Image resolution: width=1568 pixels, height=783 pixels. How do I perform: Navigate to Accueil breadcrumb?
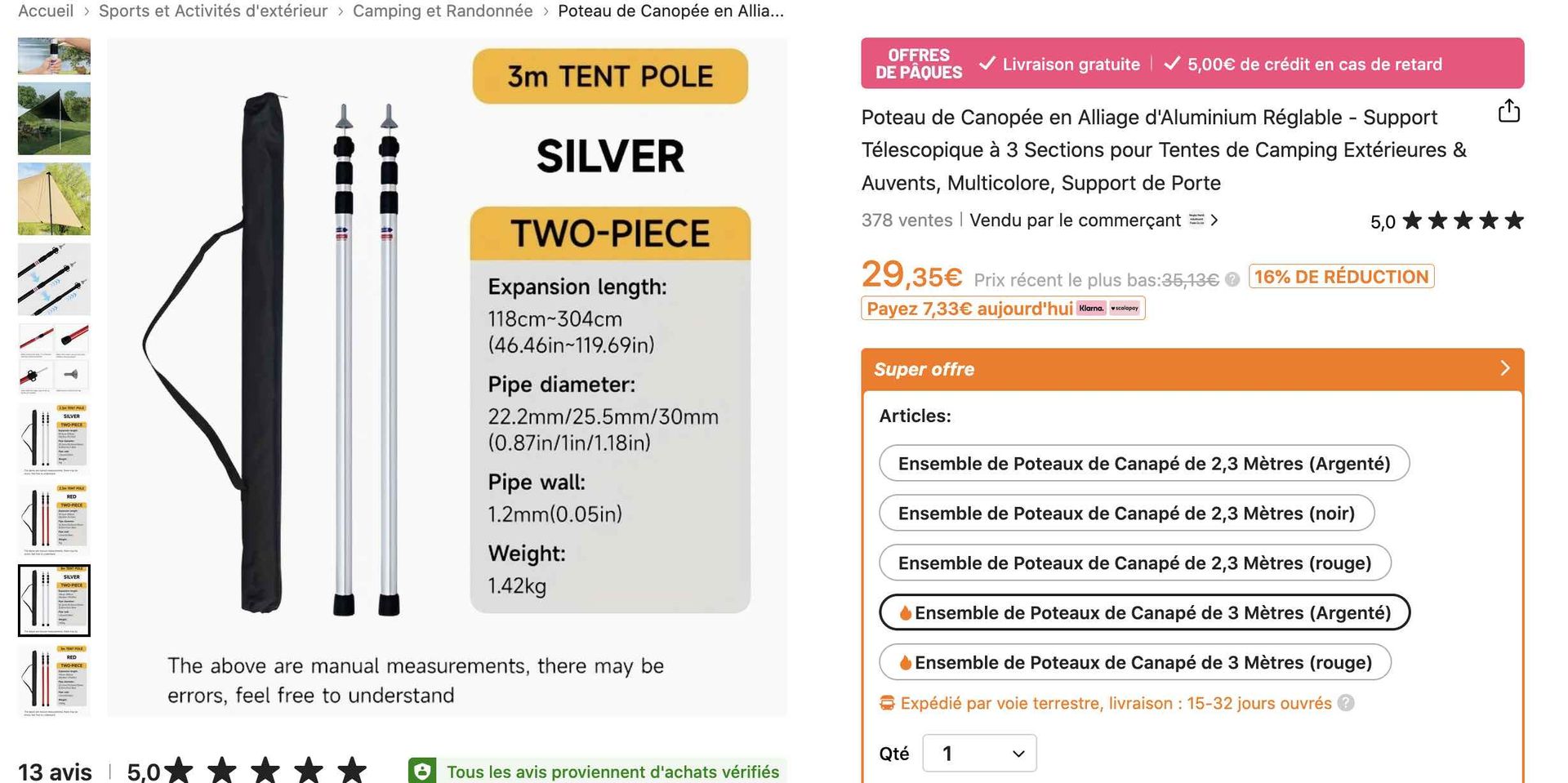pos(46,11)
